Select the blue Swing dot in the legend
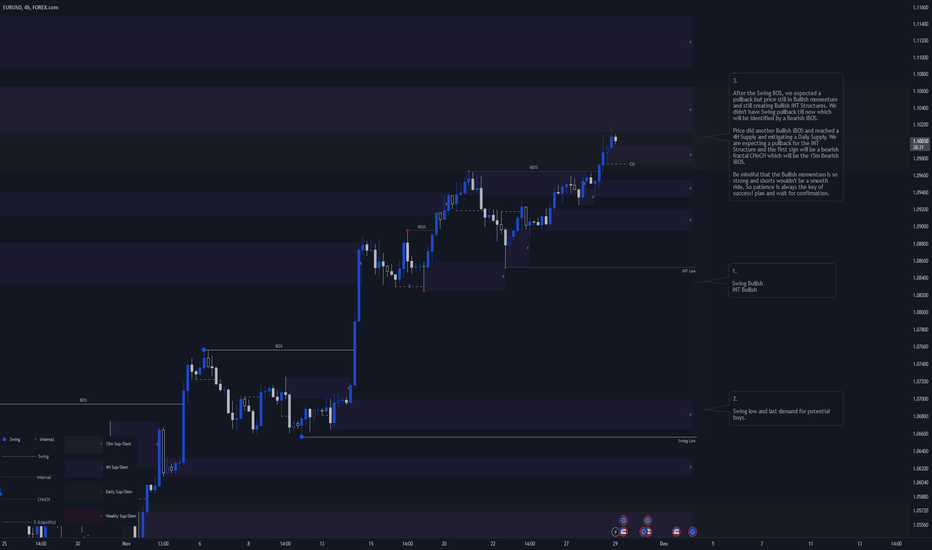The width and height of the screenshot is (932, 550). (4, 439)
